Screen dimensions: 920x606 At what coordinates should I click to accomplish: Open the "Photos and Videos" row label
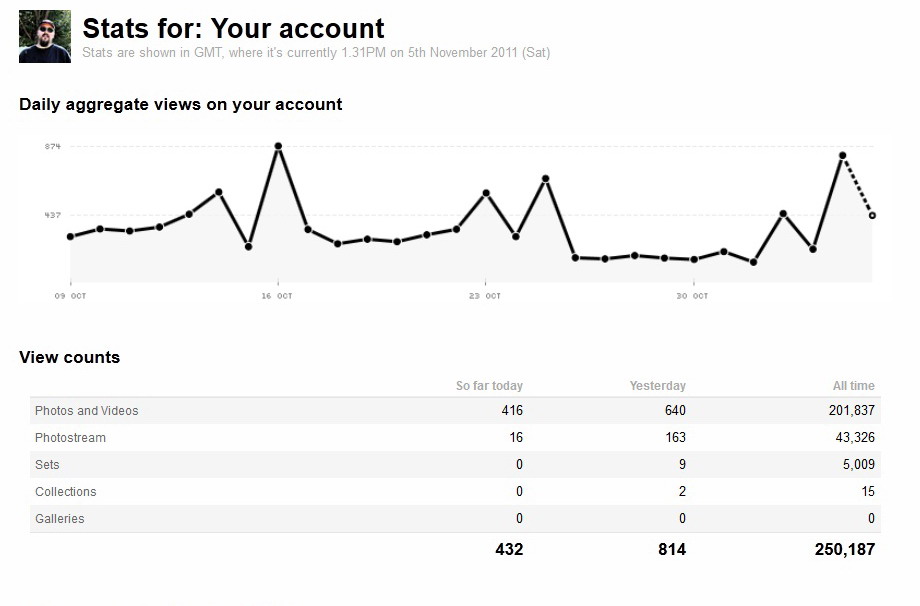click(87, 411)
